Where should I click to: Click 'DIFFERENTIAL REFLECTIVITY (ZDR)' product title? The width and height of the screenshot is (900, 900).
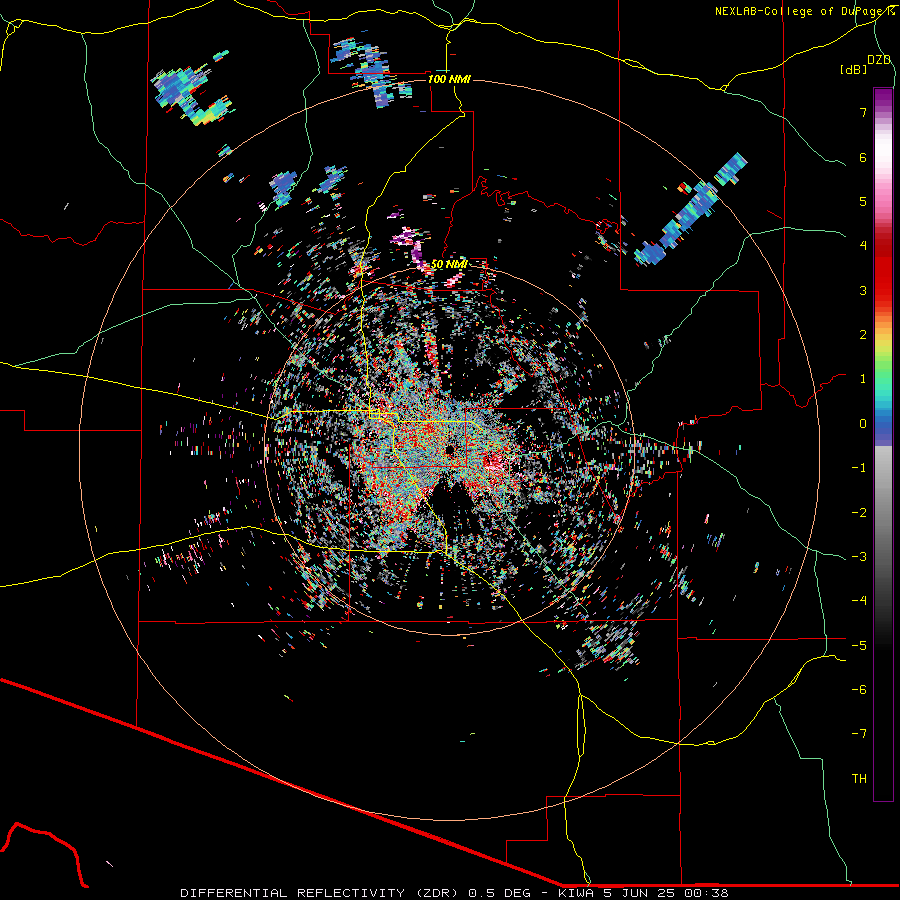[x=321, y=893]
